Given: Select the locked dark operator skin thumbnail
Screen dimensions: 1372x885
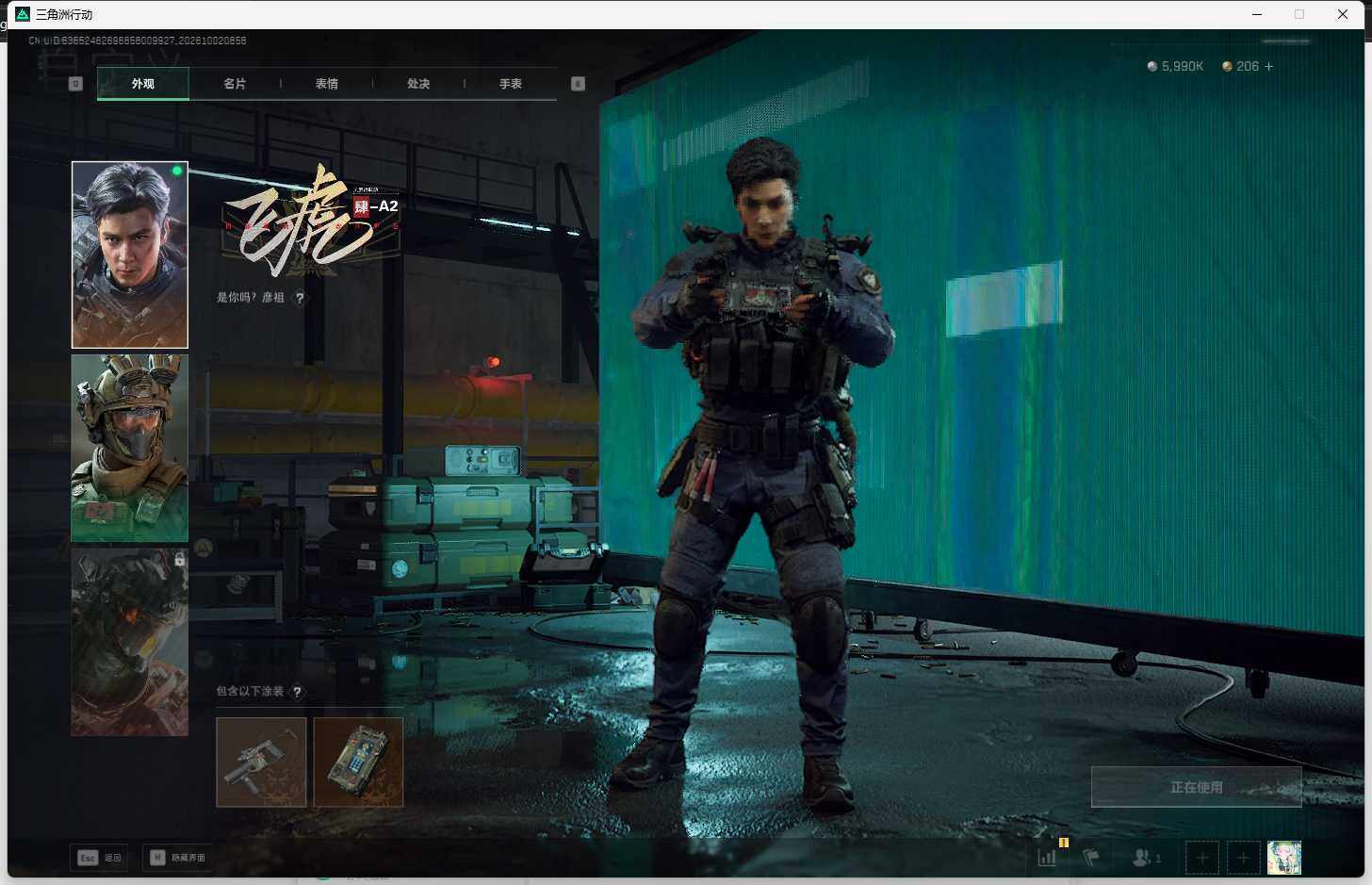Looking at the screenshot, I should 130,642.
